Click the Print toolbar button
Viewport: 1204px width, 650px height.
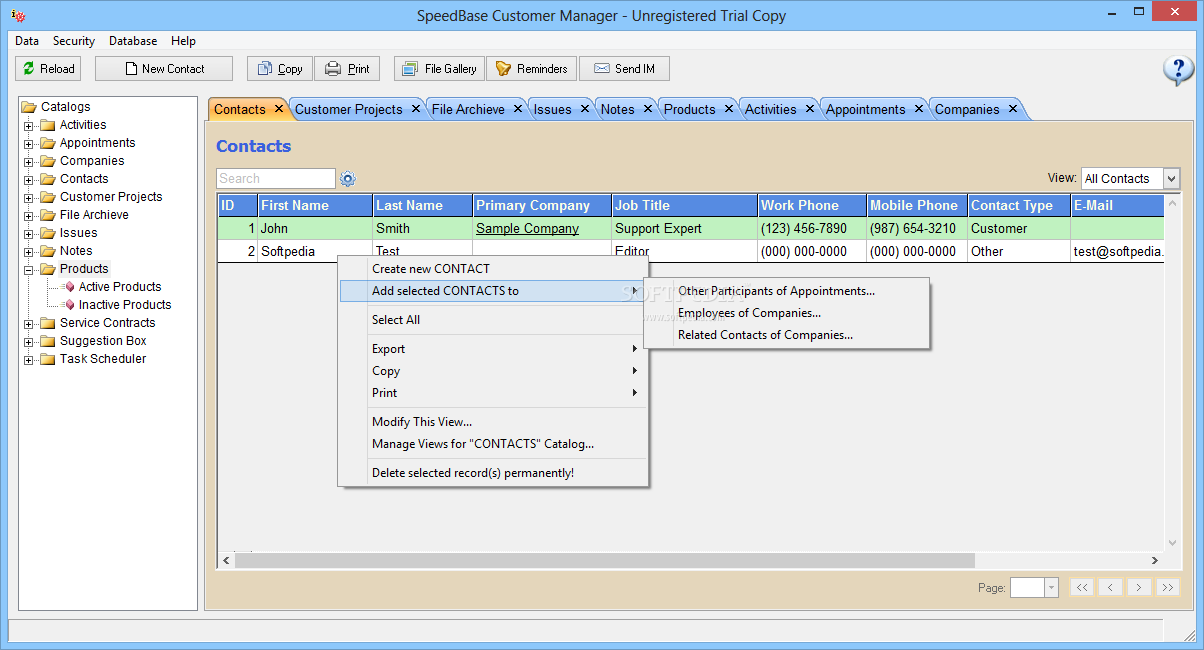click(x=347, y=69)
